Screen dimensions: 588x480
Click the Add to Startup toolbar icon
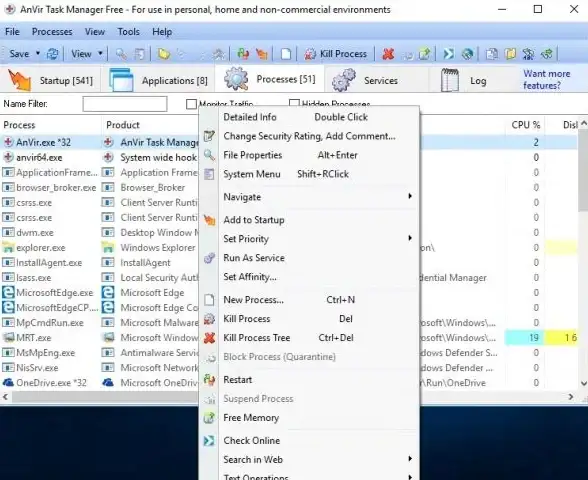tap(261, 54)
